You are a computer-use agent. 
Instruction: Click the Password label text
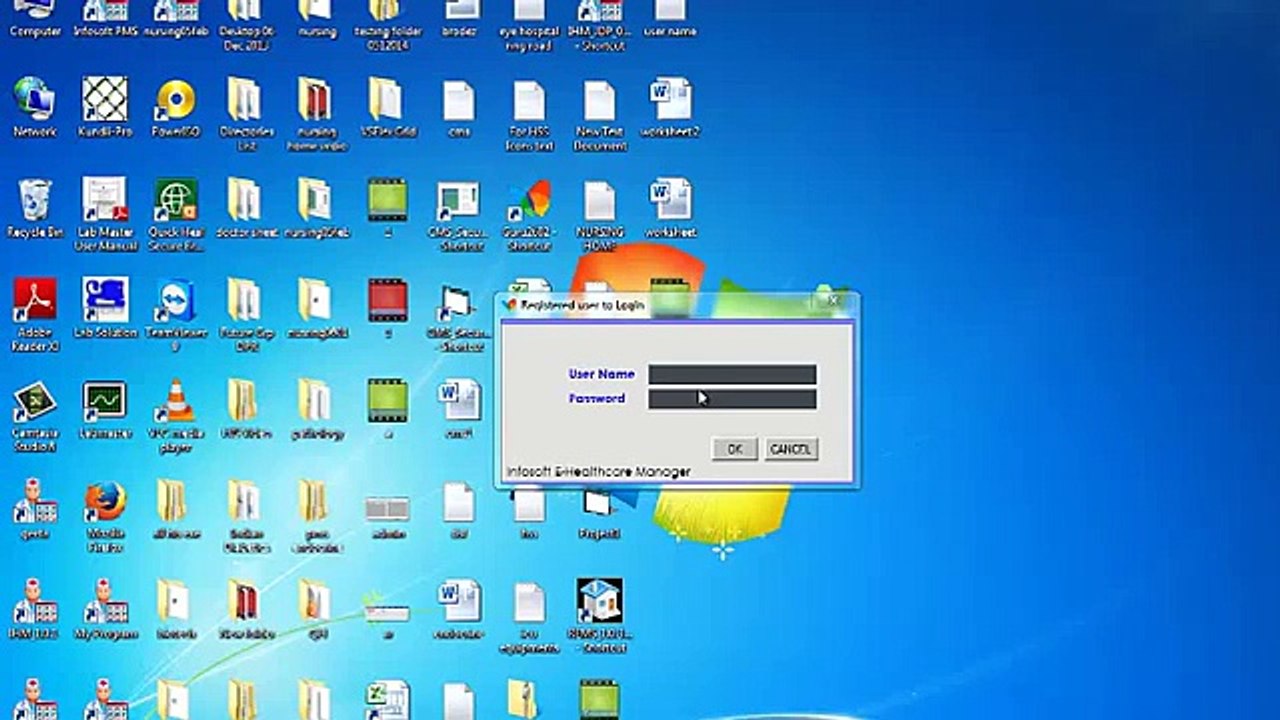click(597, 398)
